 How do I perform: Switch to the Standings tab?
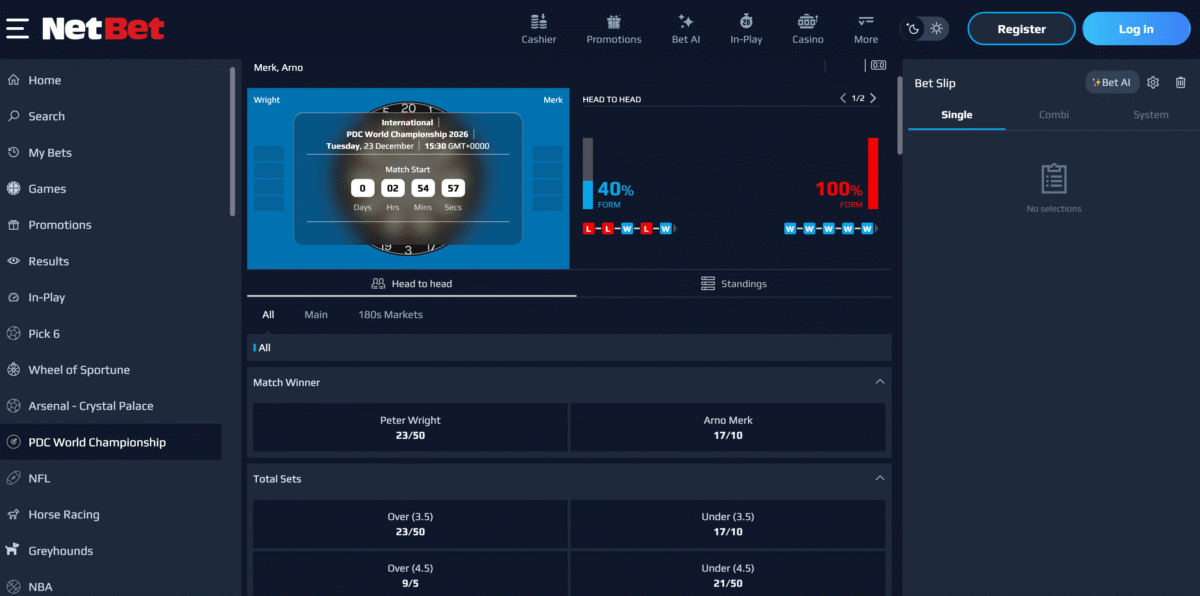(734, 284)
